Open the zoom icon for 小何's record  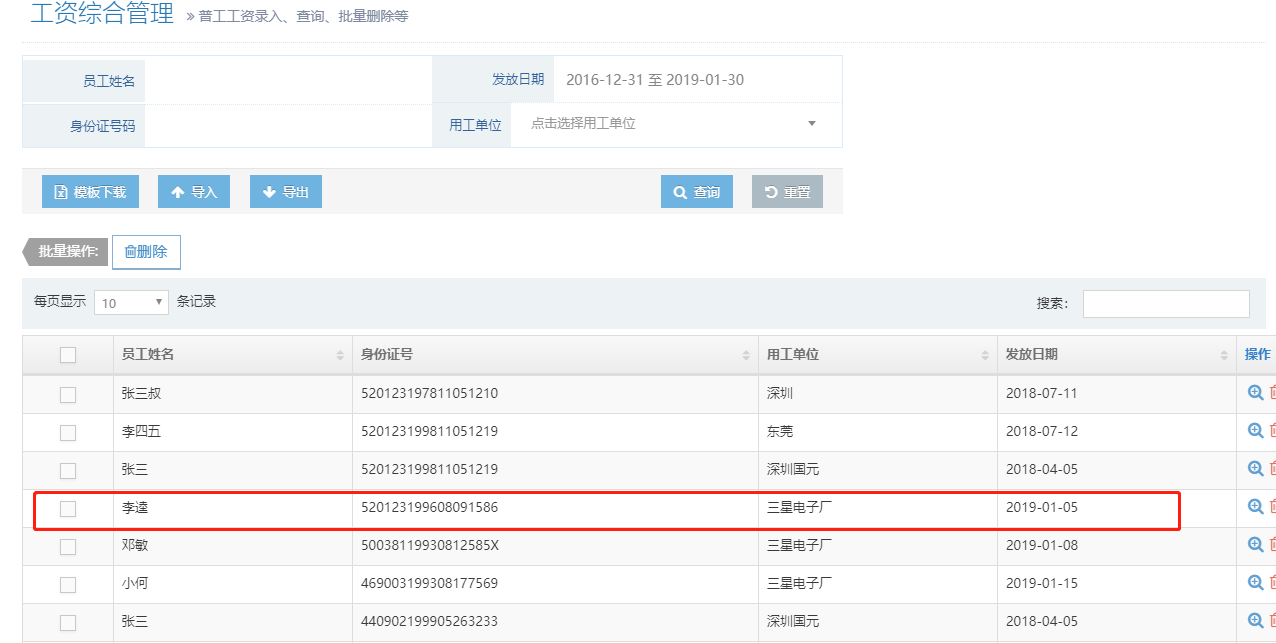click(x=1255, y=583)
